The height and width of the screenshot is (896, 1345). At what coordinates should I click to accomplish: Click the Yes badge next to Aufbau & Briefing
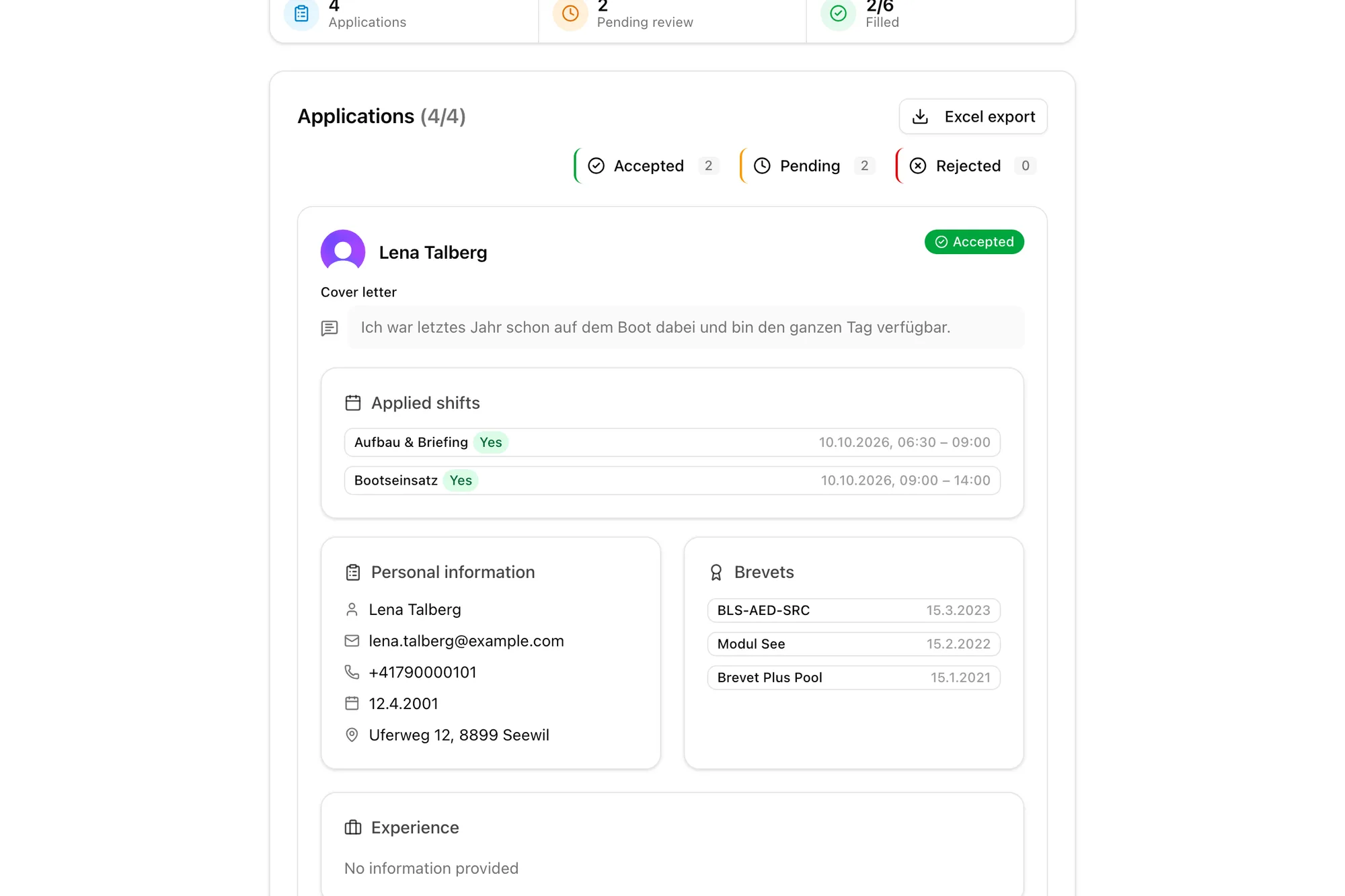click(490, 442)
